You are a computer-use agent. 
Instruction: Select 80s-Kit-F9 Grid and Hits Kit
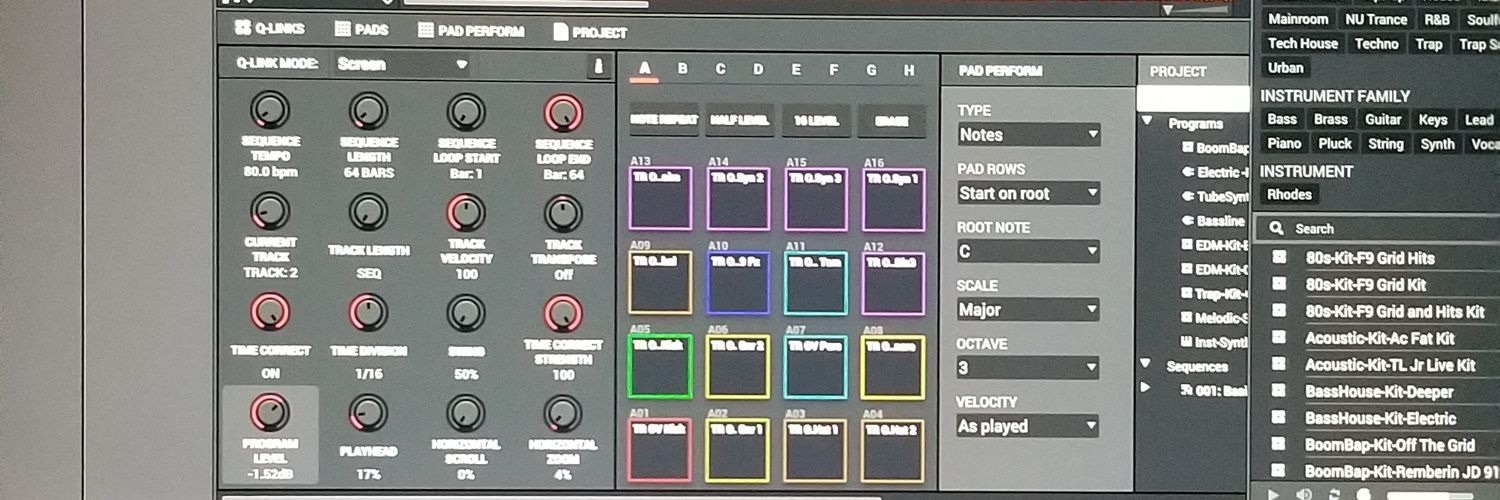pos(1393,311)
